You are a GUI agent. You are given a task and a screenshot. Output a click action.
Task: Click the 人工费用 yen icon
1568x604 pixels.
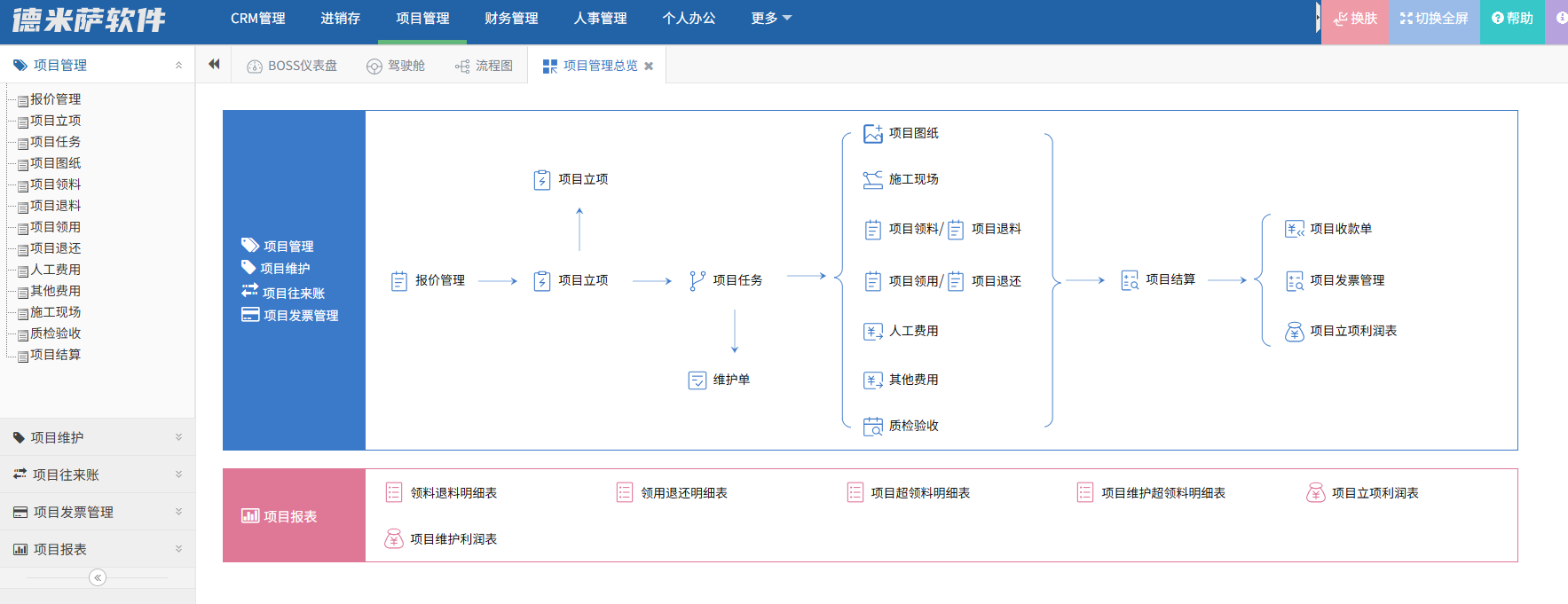(873, 332)
